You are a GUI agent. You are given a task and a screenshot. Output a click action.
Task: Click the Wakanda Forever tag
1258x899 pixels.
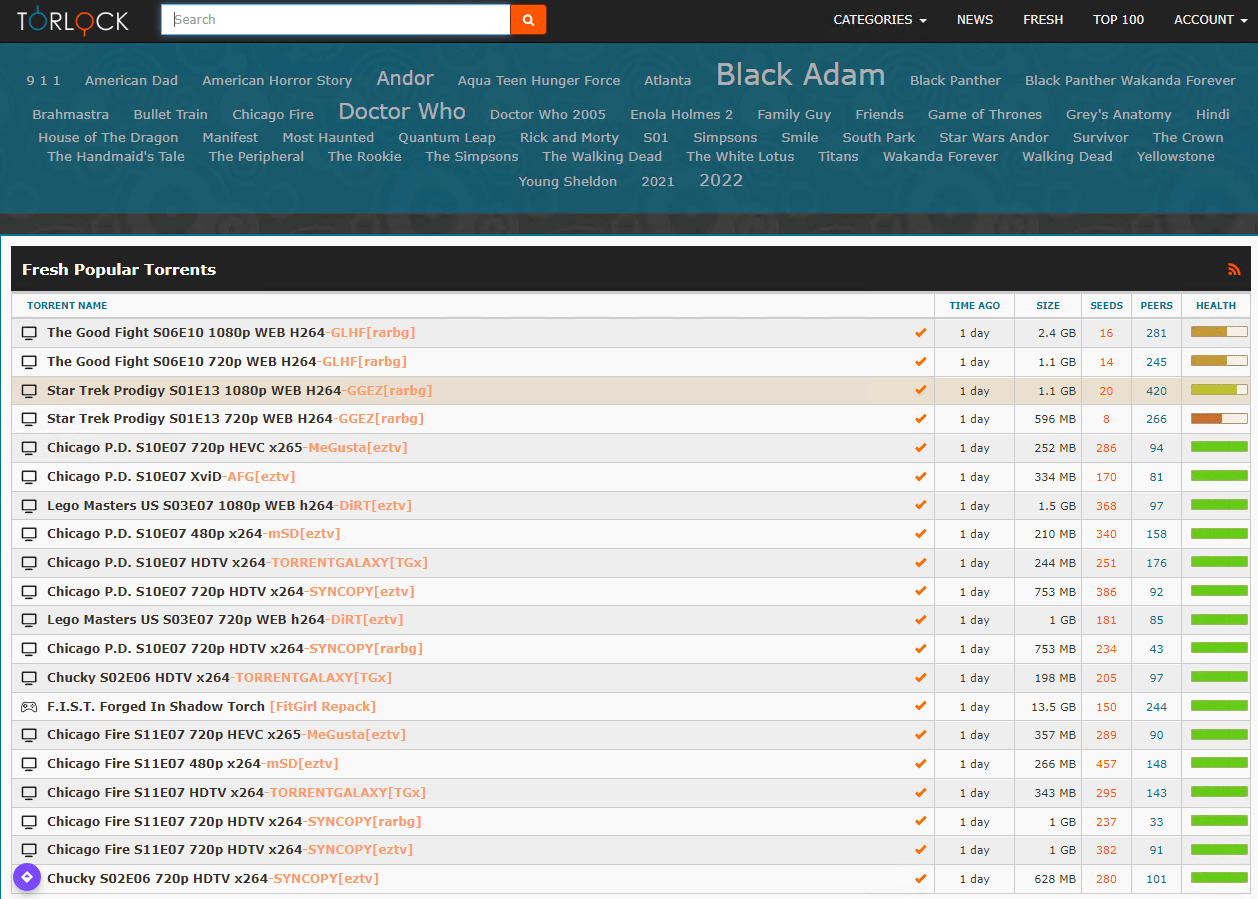[940, 156]
